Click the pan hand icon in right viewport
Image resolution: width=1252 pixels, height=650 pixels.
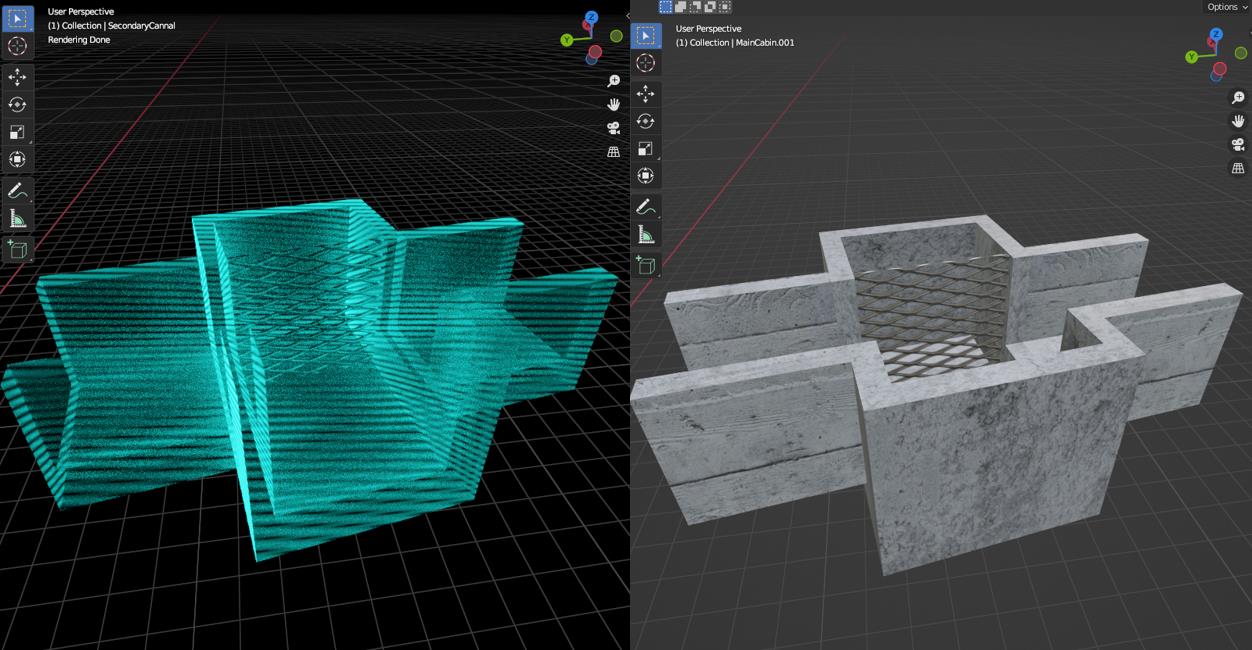(1238, 121)
